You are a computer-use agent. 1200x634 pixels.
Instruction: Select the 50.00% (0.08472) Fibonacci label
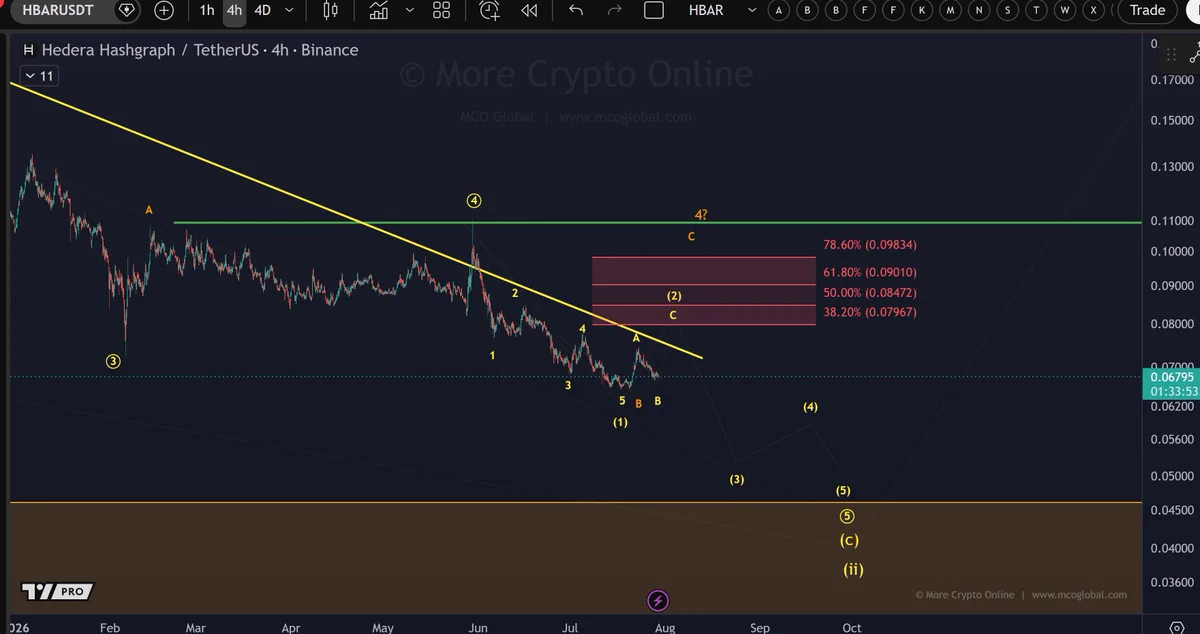[869, 293]
